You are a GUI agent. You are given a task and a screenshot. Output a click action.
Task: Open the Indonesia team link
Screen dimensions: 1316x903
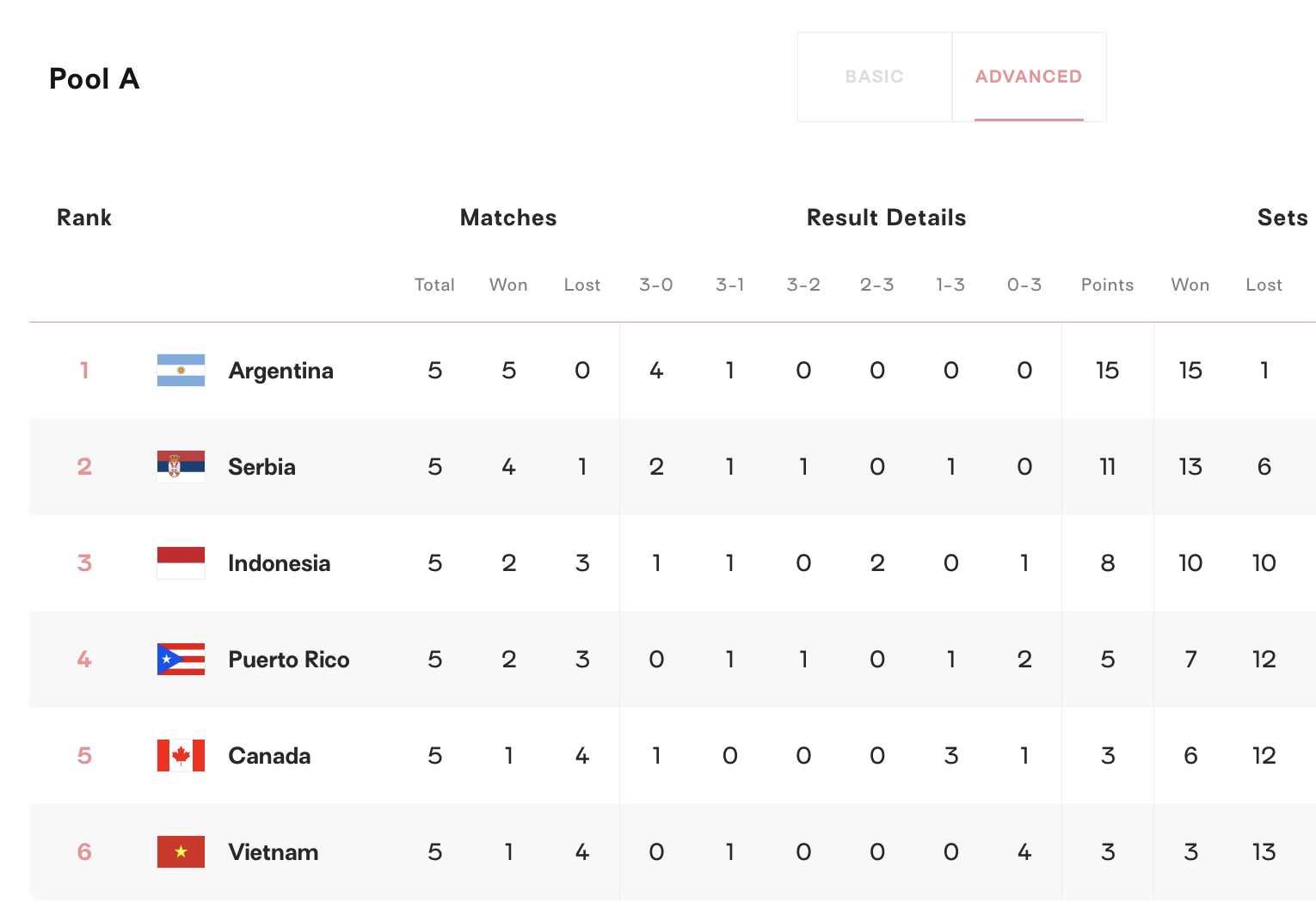279,563
